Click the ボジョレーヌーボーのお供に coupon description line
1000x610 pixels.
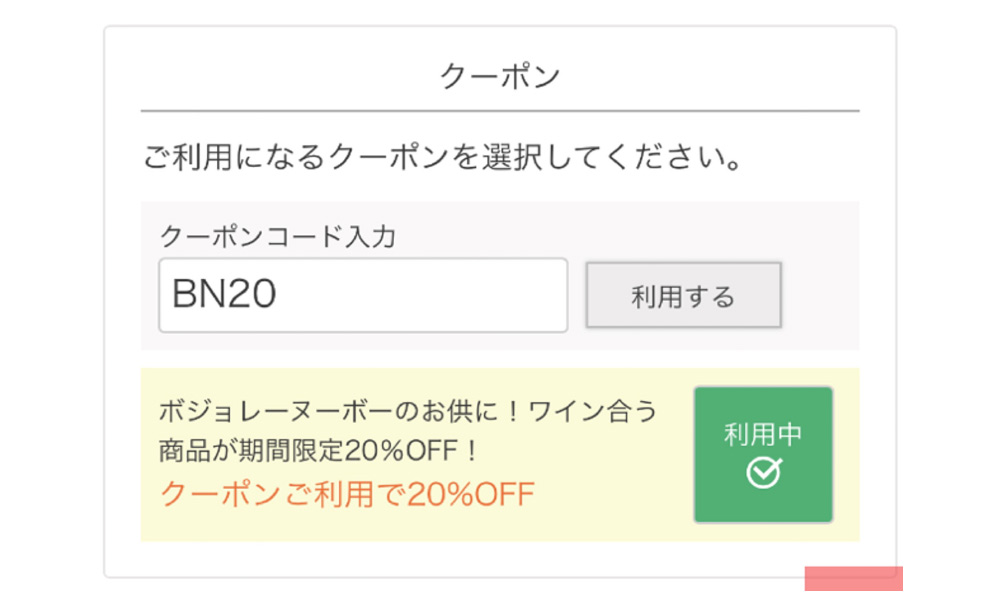tap(408, 411)
